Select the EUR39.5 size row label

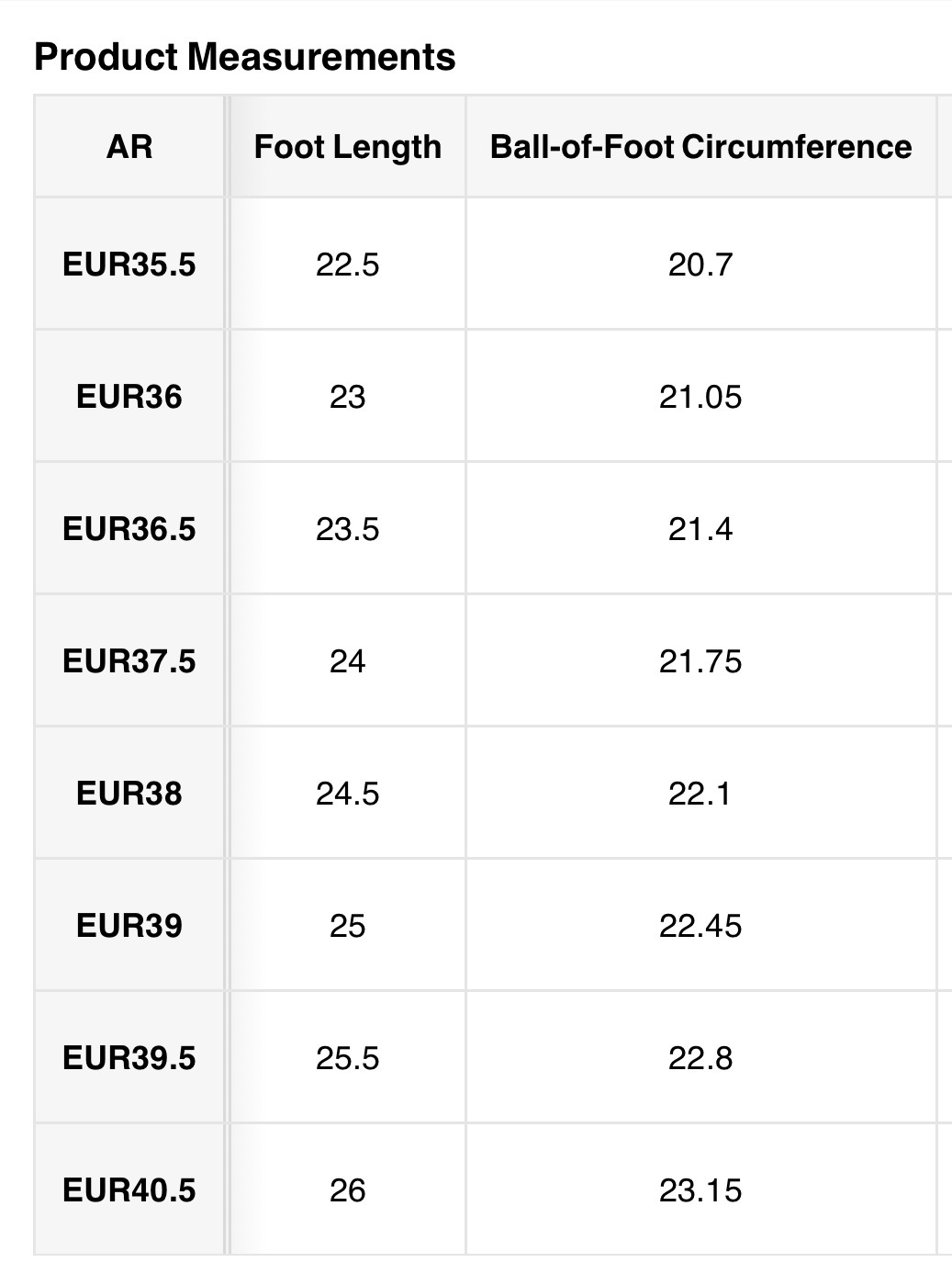[x=129, y=1058]
